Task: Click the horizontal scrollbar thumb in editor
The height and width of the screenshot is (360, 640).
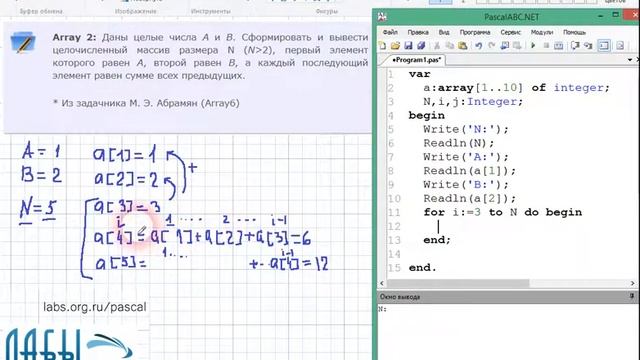Action: pos(458,283)
